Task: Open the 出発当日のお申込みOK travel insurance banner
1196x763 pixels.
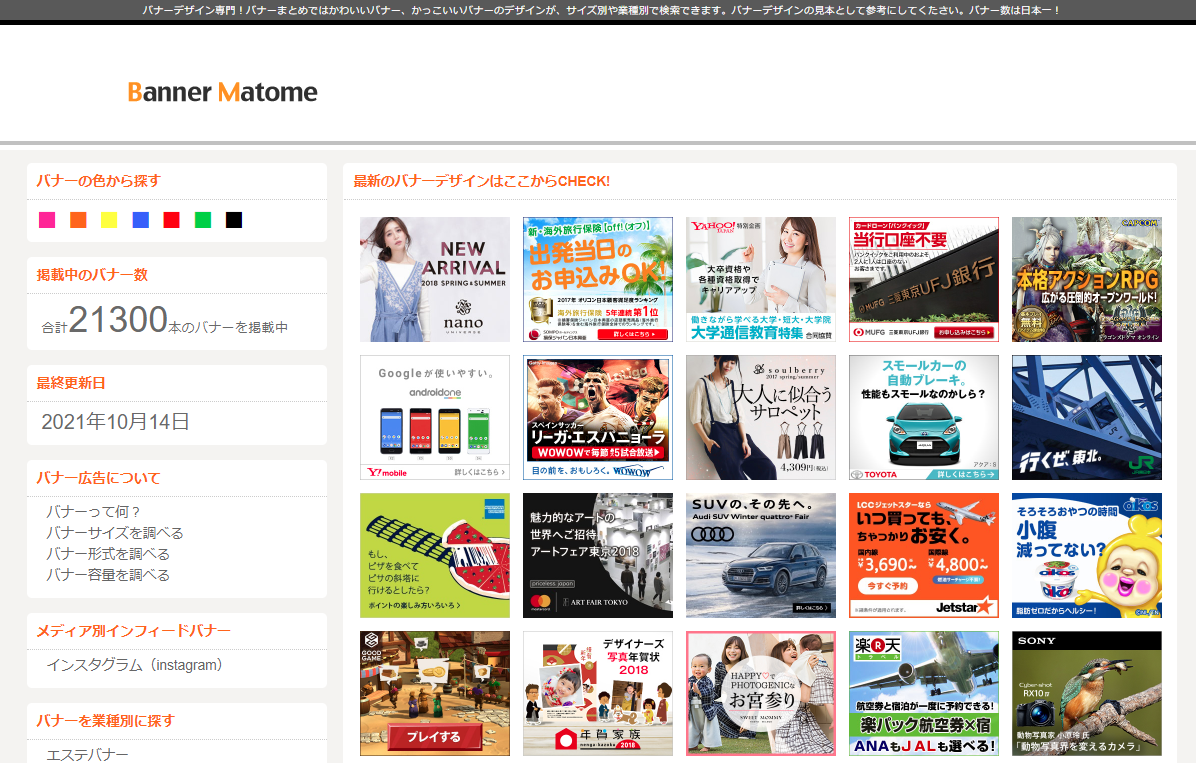Action: (x=598, y=279)
